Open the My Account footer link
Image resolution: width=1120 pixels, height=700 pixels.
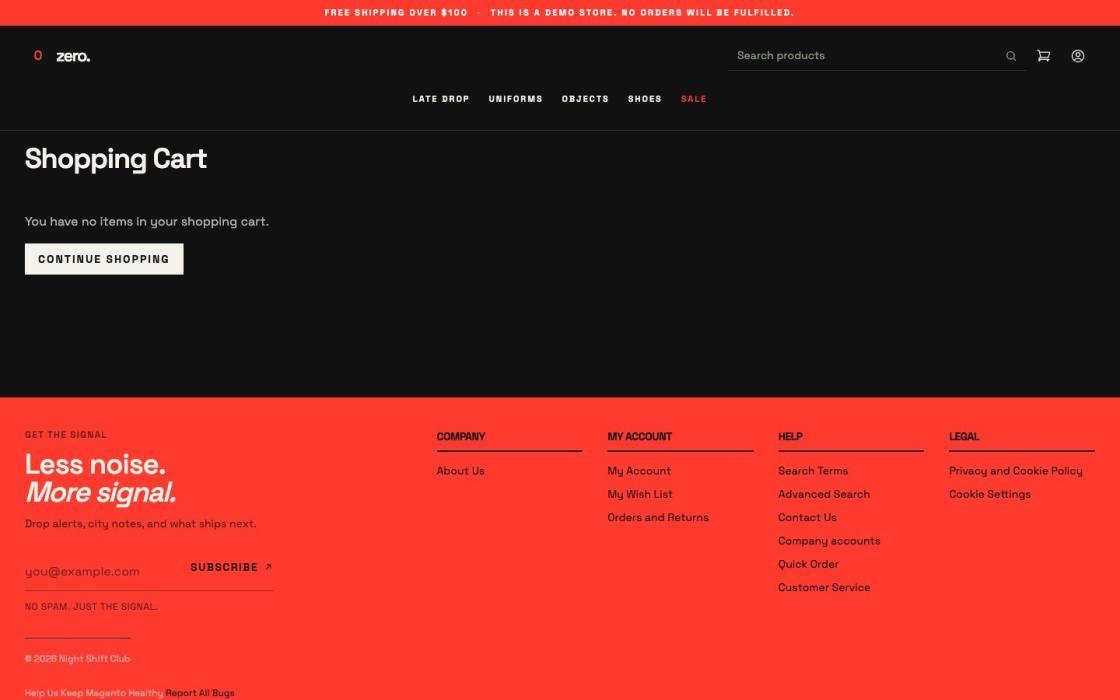click(x=639, y=471)
